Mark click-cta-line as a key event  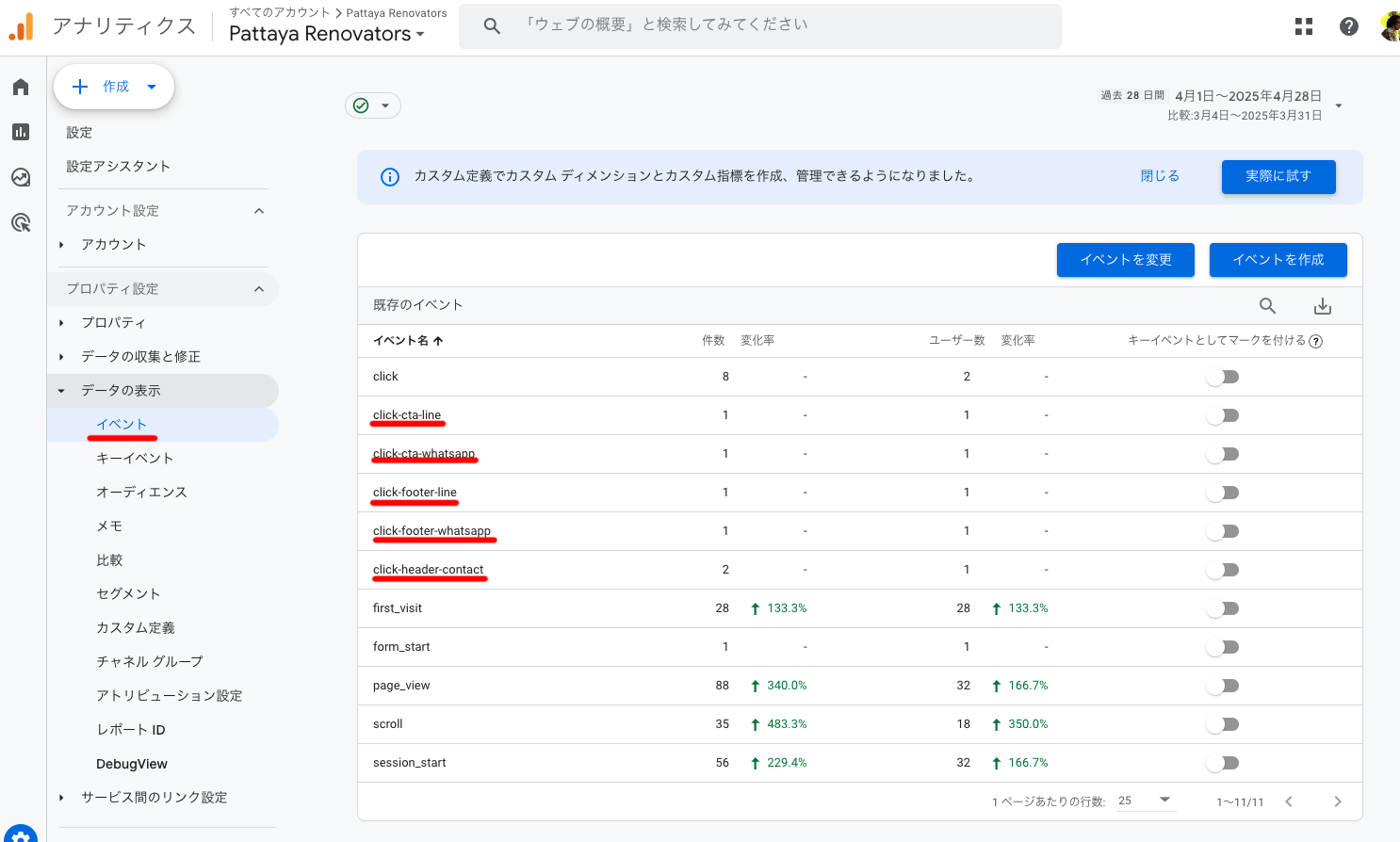pyautogui.click(x=1223, y=415)
